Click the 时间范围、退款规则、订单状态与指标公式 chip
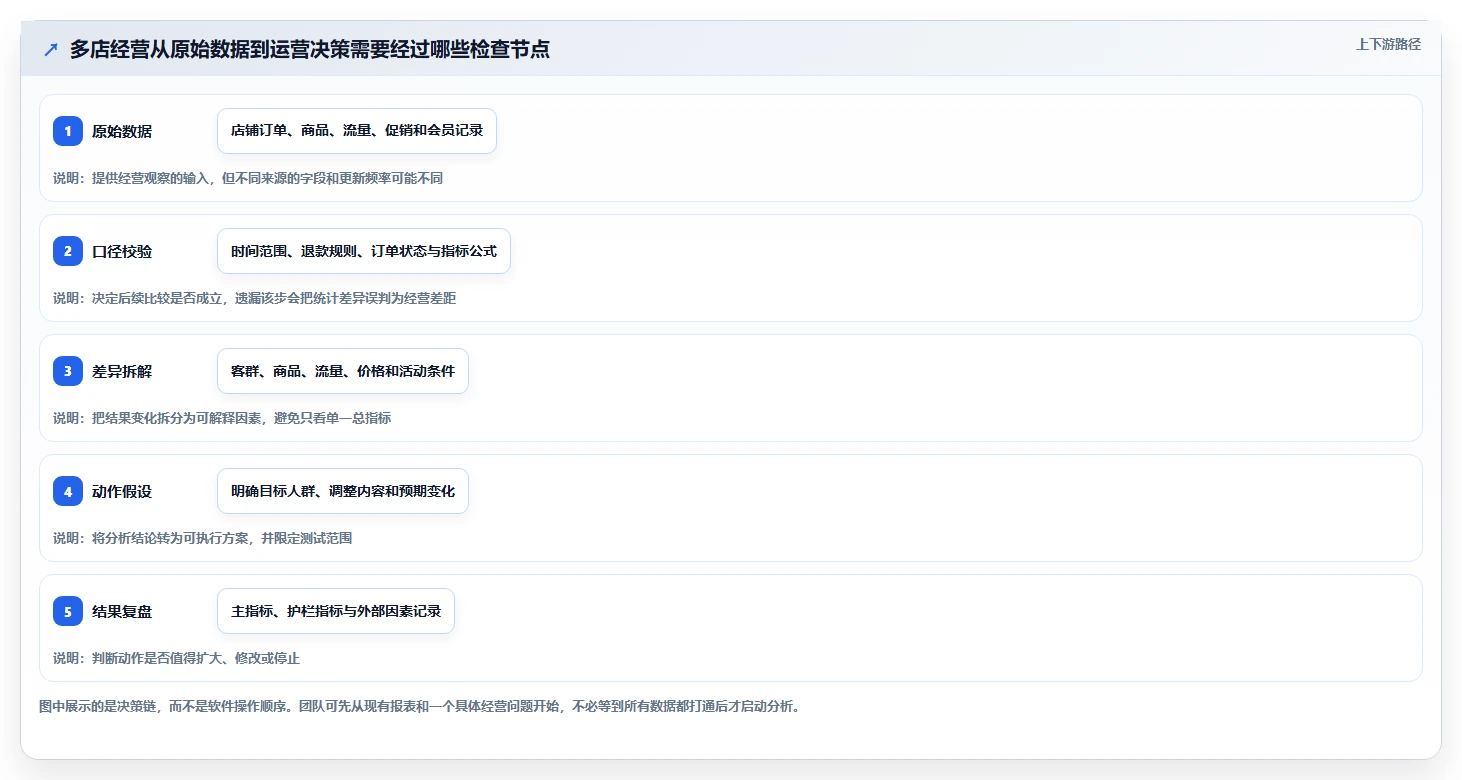 point(364,251)
